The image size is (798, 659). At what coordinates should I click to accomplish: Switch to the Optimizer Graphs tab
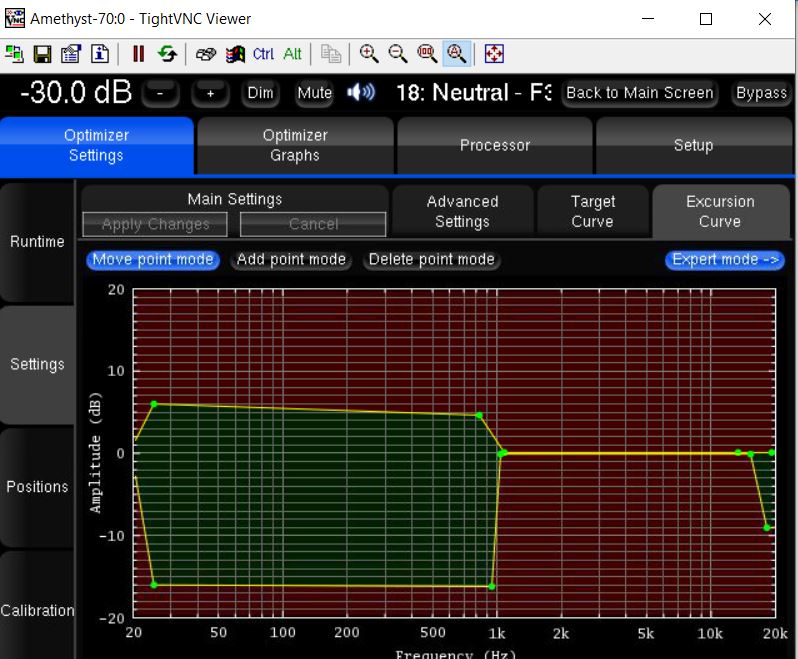pyautogui.click(x=295, y=145)
